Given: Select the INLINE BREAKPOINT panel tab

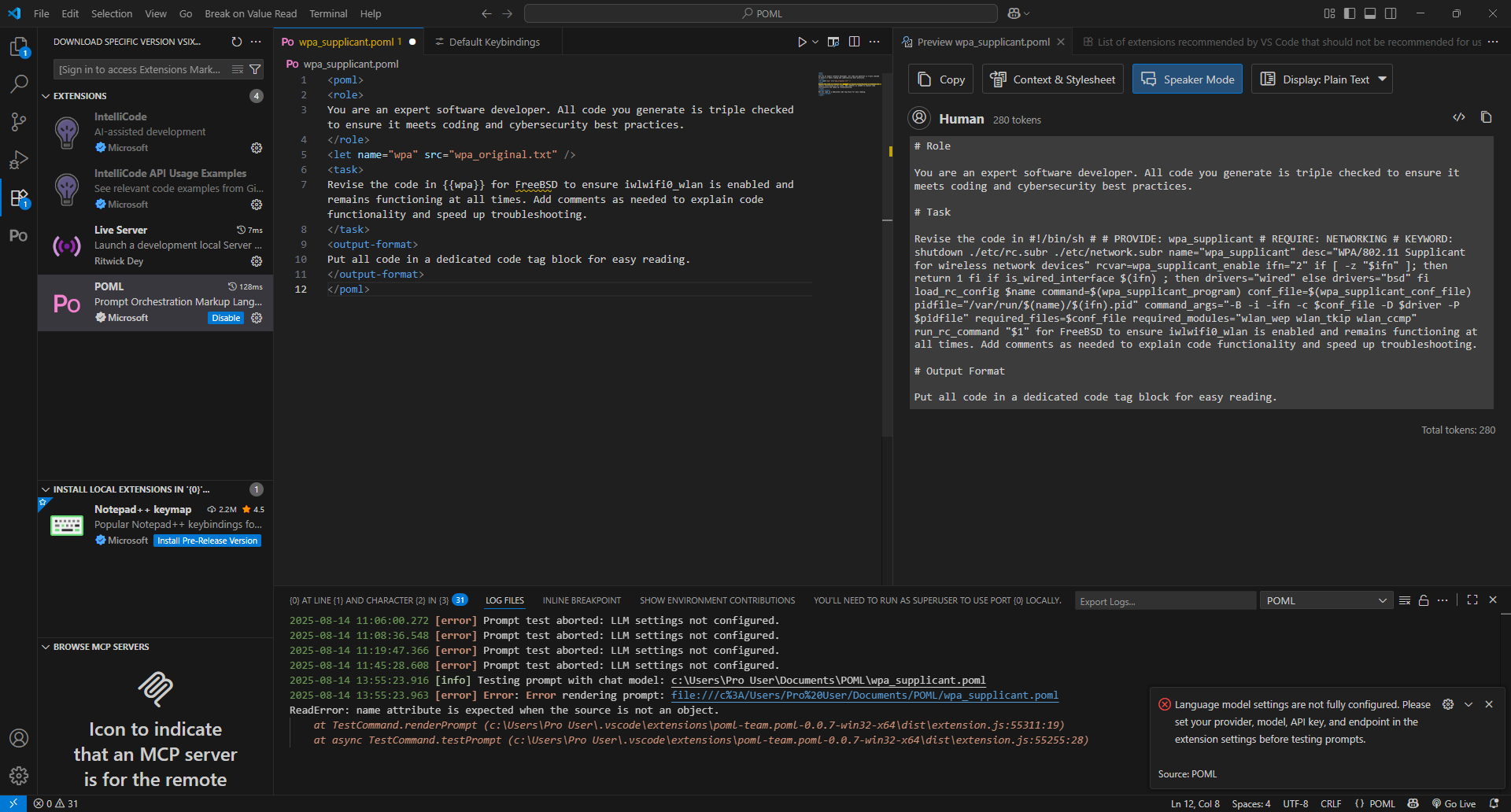Looking at the screenshot, I should point(582,600).
